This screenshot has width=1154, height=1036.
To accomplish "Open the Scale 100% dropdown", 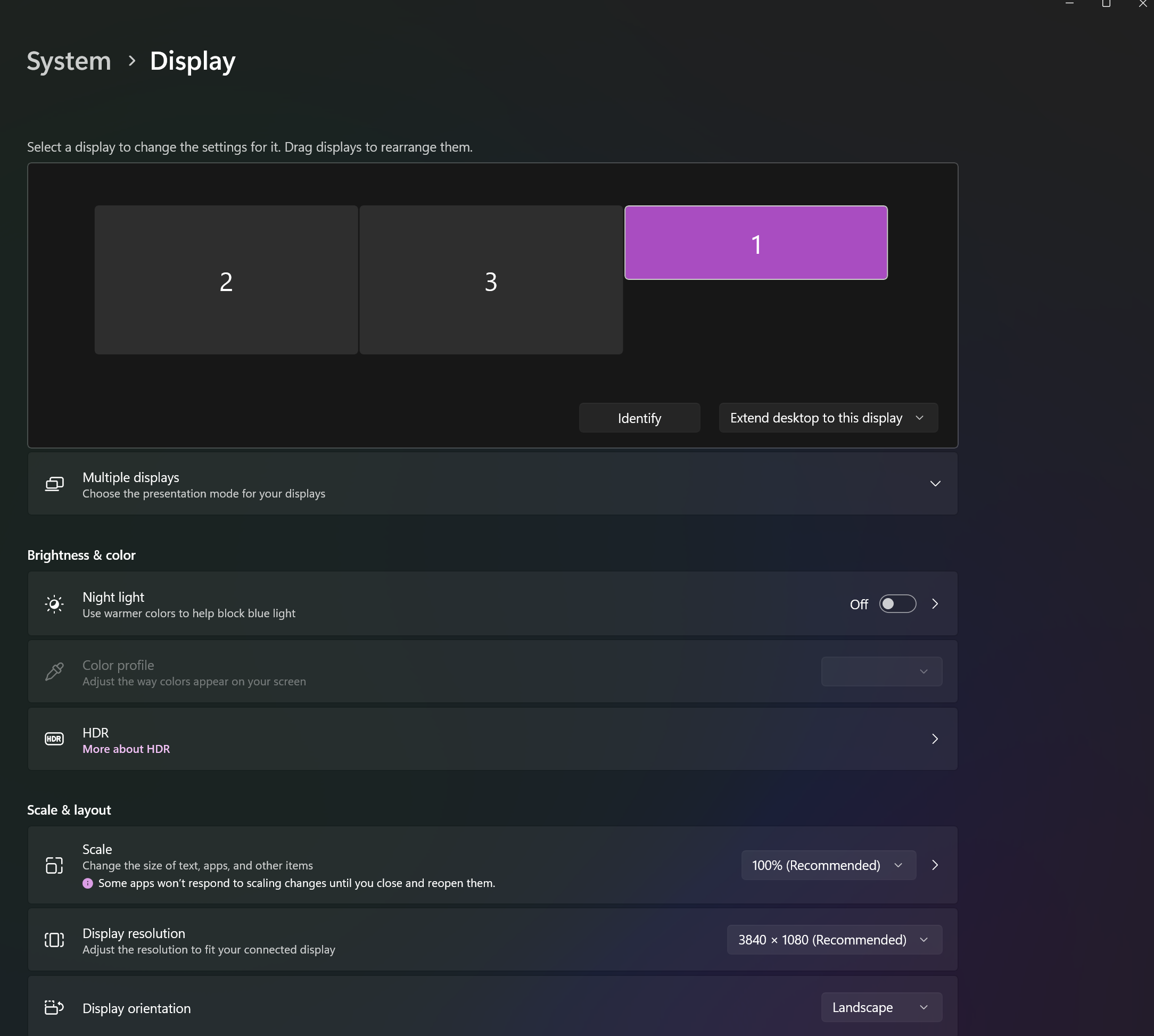I will pos(828,865).
